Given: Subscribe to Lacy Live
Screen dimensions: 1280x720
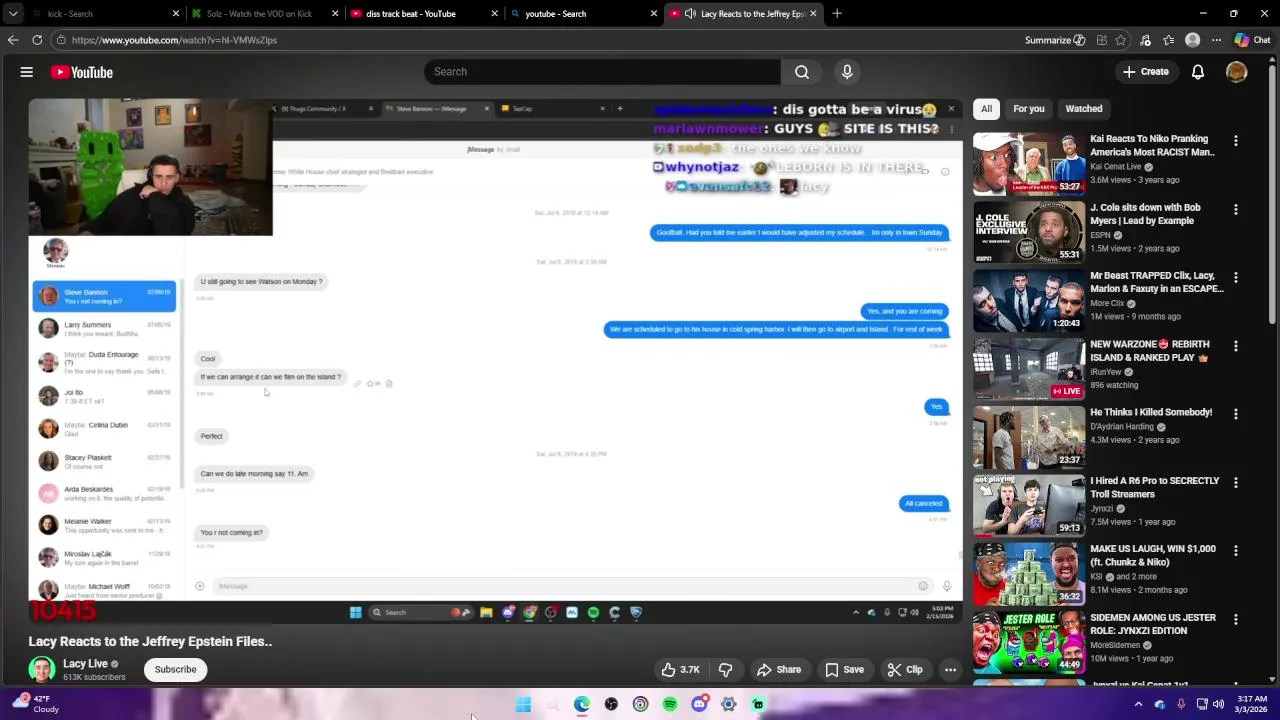Looking at the screenshot, I should (x=175, y=670).
